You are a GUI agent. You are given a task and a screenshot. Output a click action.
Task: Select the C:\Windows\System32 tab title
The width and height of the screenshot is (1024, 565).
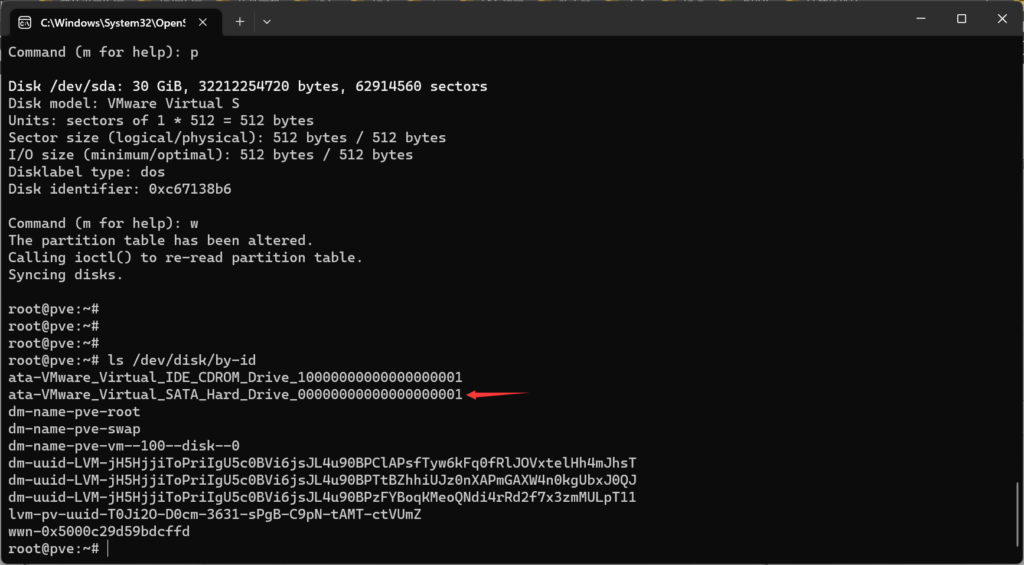click(112, 21)
